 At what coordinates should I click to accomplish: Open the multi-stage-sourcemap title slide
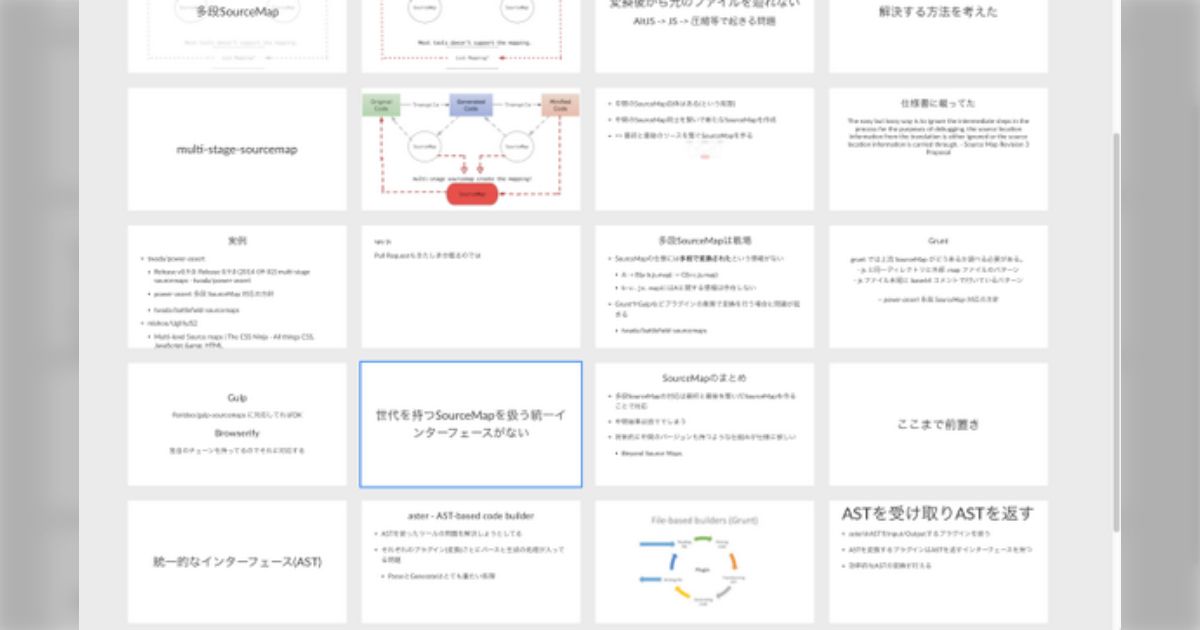tap(237, 149)
